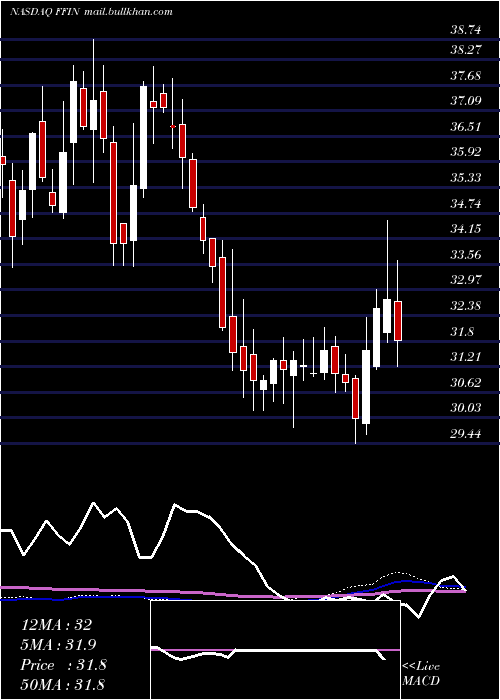This screenshot has height=700, width=500.
Task: Click the <<Live MACD label
Action: (x=421, y=674)
